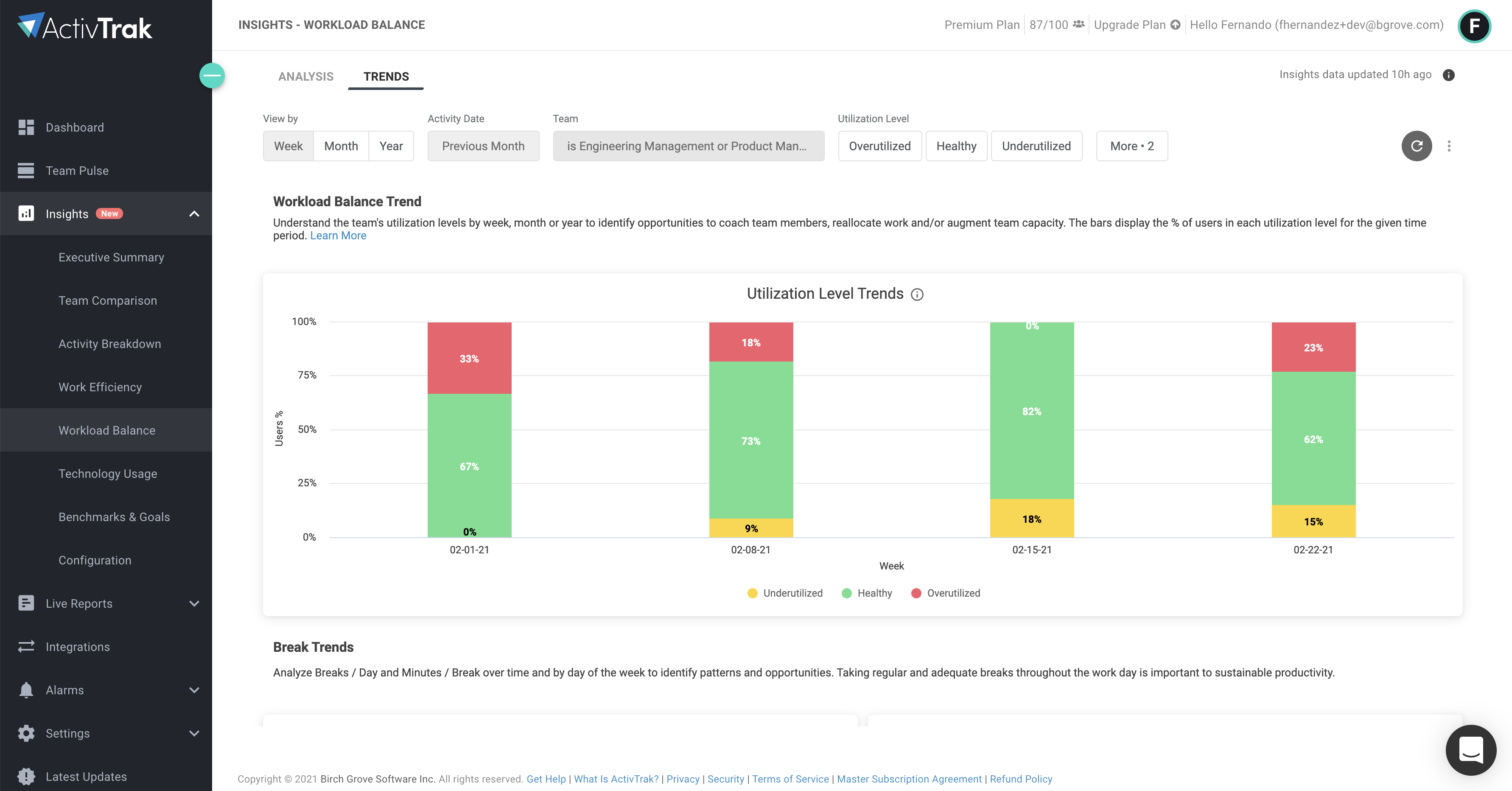The width and height of the screenshot is (1512, 791).
Task: Toggle the Underutilized filter
Action: pyautogui.click(x=1036, y=146)
